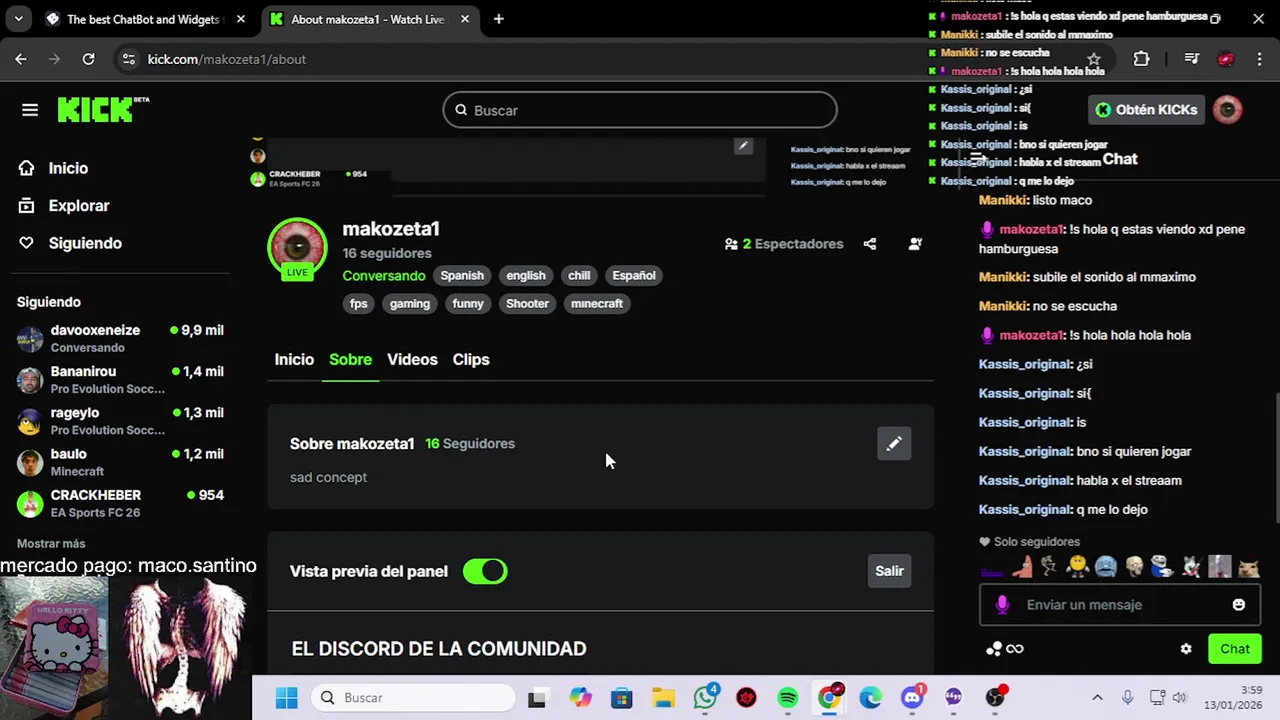This screenshot has width=1280, height=720.
Task: Pick the yellow smiley character emote
Action: [x=1077, y=567]
